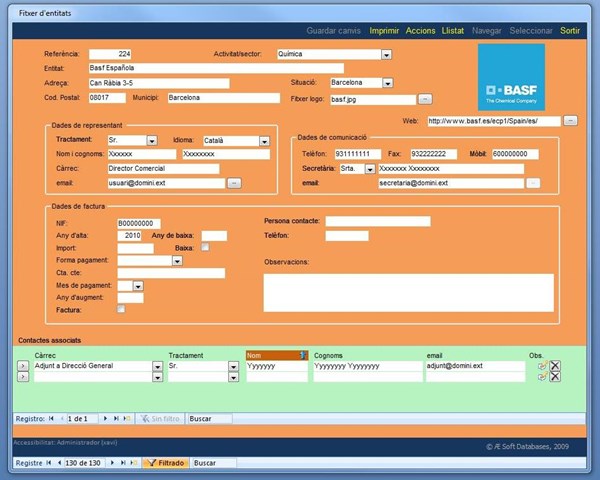Click the browse button next to basf.jpg
The height and width of the screenshot is (480, 600).
[425, 99]
